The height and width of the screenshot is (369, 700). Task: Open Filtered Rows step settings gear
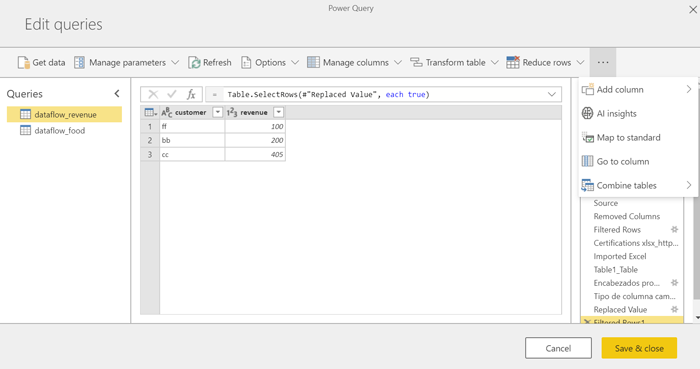click(675, 229)
